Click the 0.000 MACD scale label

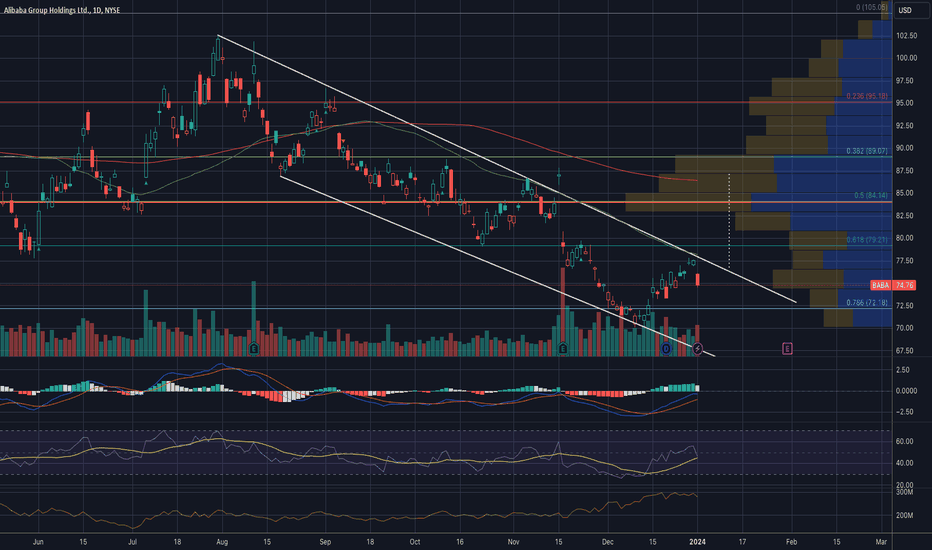[906, 391]
